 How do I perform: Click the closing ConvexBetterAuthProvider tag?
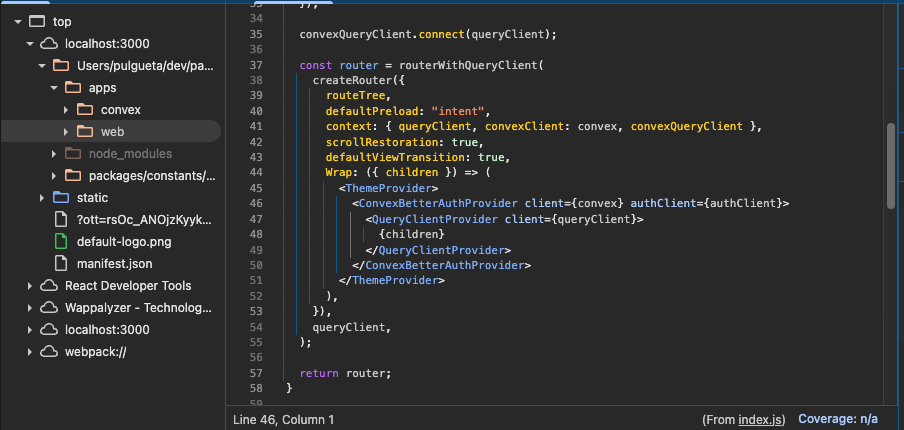(x=442, y=265)
